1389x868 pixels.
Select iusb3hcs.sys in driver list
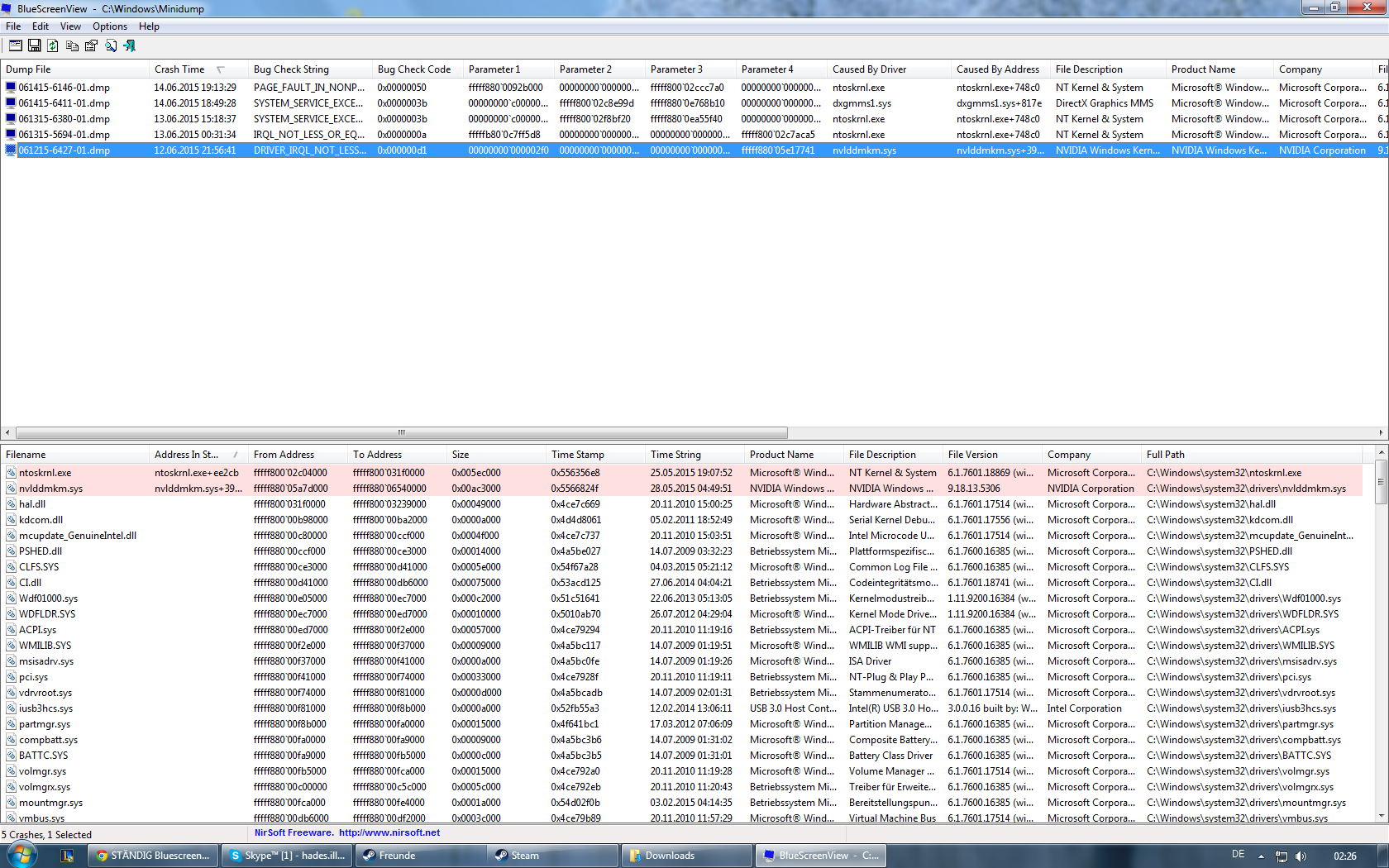tap(45, 708)
